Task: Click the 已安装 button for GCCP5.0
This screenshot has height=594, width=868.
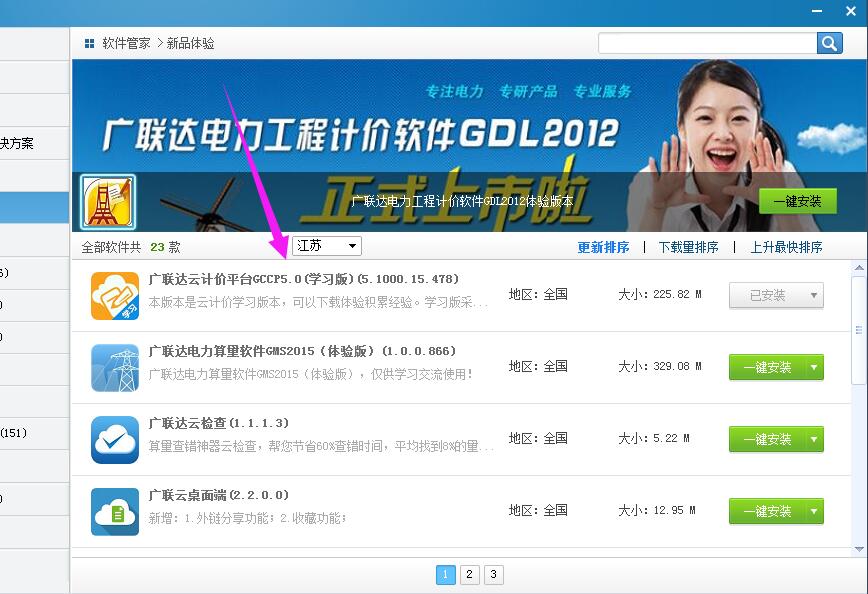Action: point(767,295)
